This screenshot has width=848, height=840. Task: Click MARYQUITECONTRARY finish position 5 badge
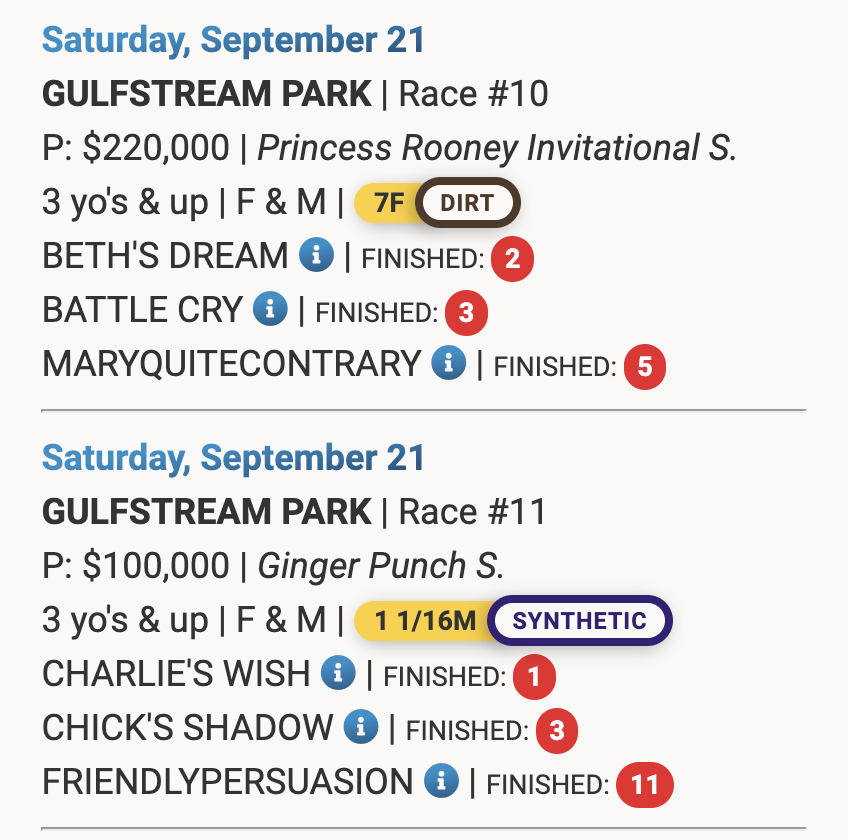(644, 367)
